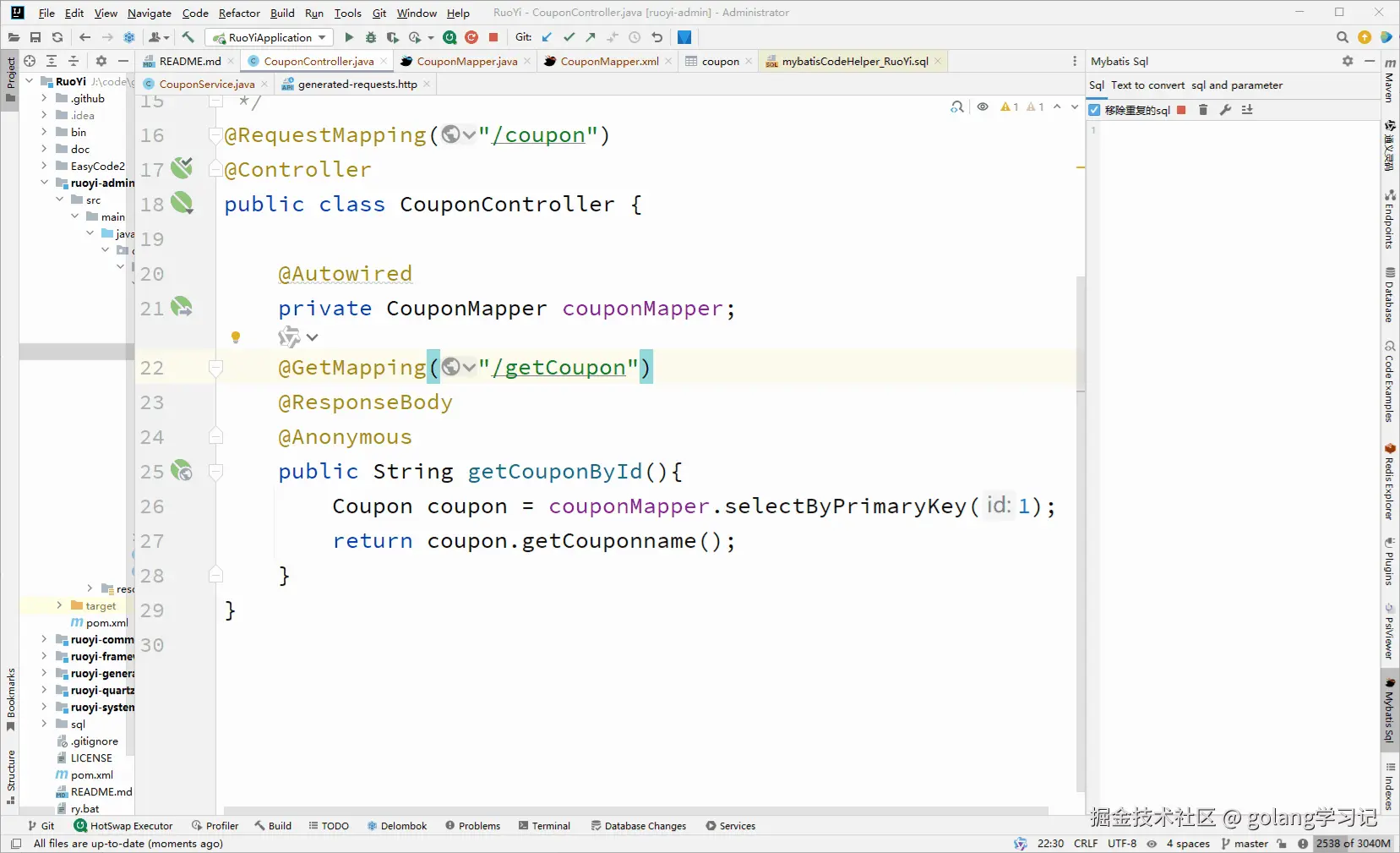Clear Mybatis Sql output with trash icon

click(1203, 110)
